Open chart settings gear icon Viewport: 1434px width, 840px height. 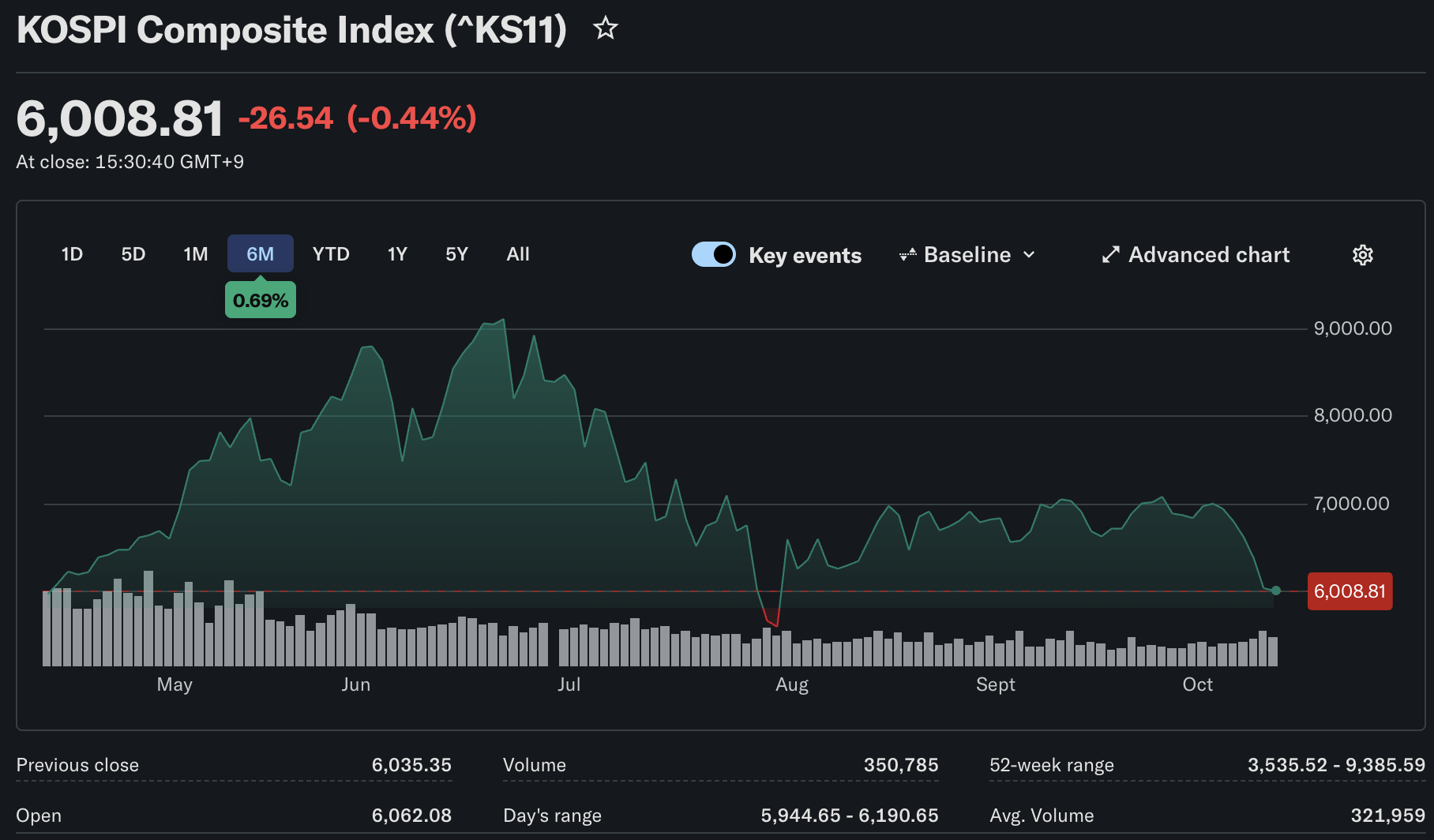pos(1363,255)
